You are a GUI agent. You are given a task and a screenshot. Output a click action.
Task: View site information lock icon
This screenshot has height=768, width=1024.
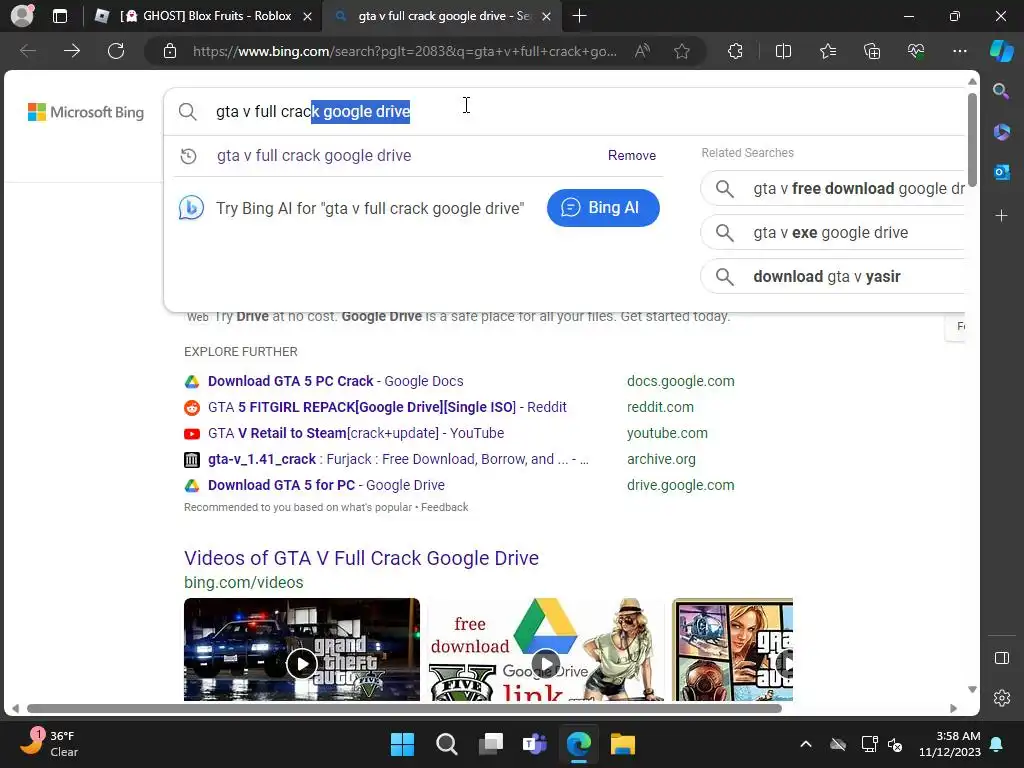coord(170,51)
